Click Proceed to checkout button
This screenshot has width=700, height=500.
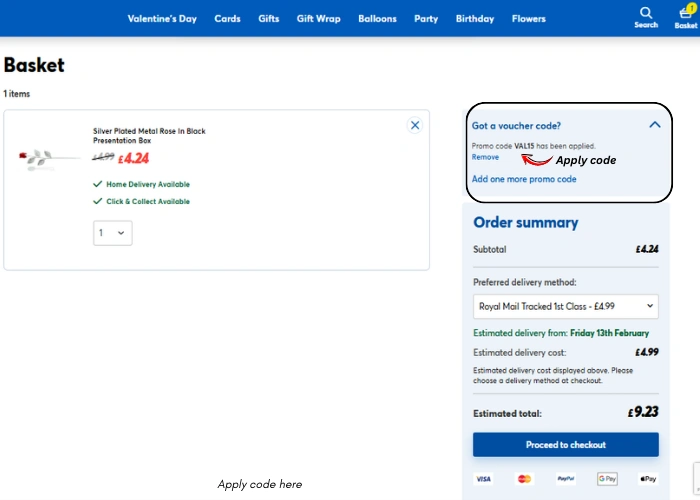565,444
